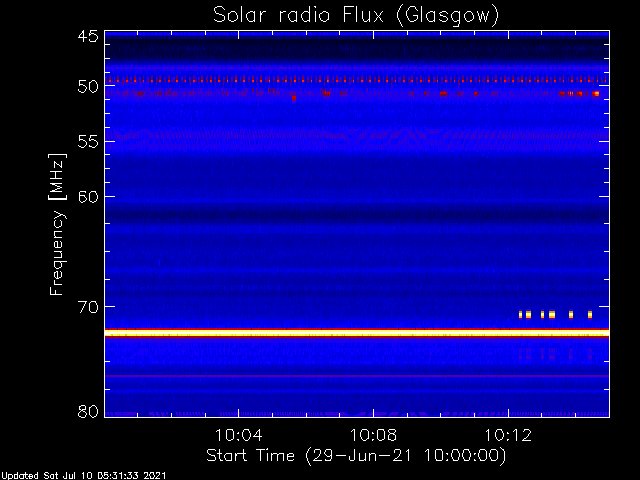Click the 10:12 time axis label

point(508,435)
